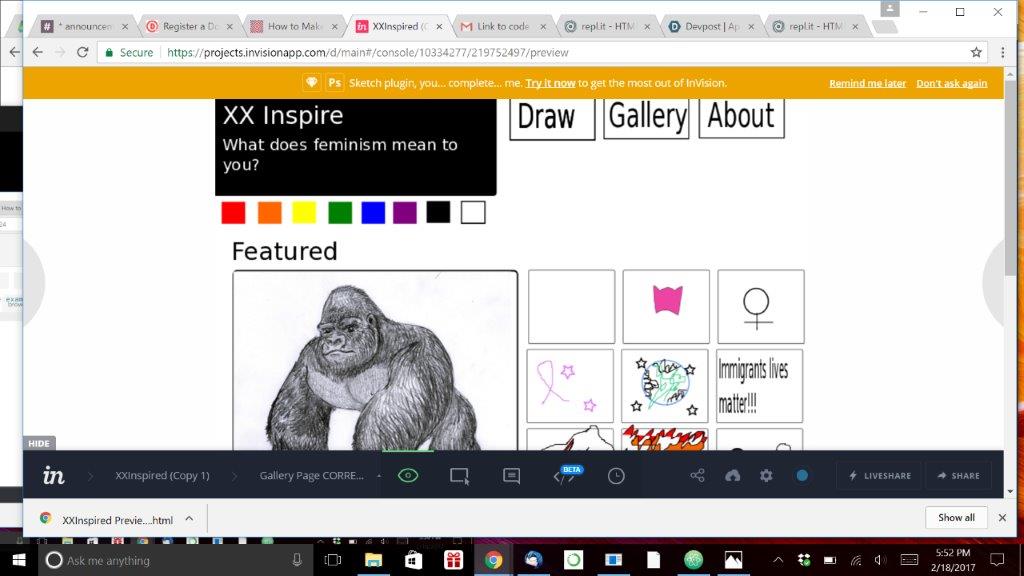Show hidden system tray icons
Viewport: 1024px width, 576px height.
click(x=778, y=560)
